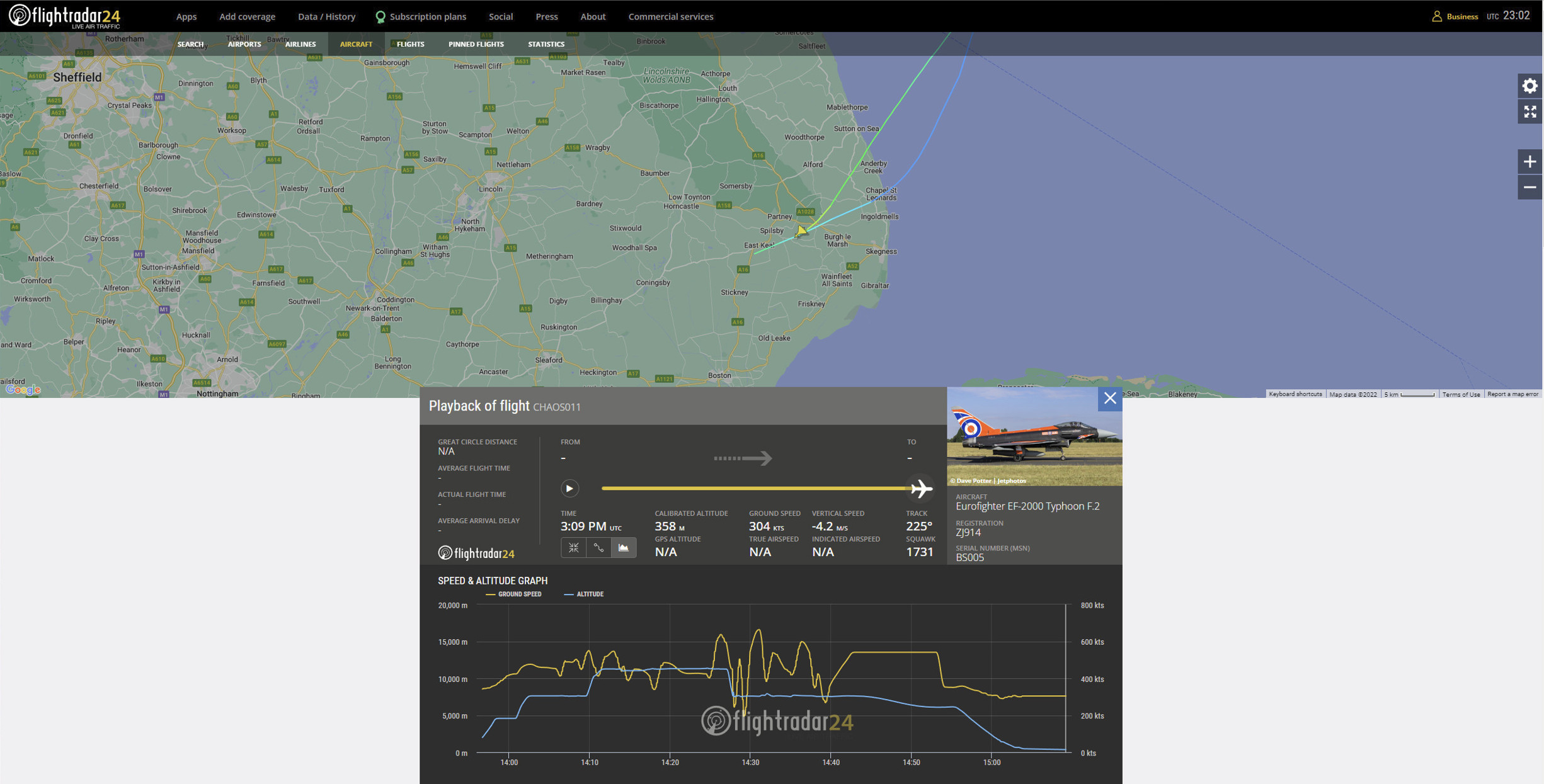Close the flight playback panel
This screenshot has height=784, width=1544.
1109,399
